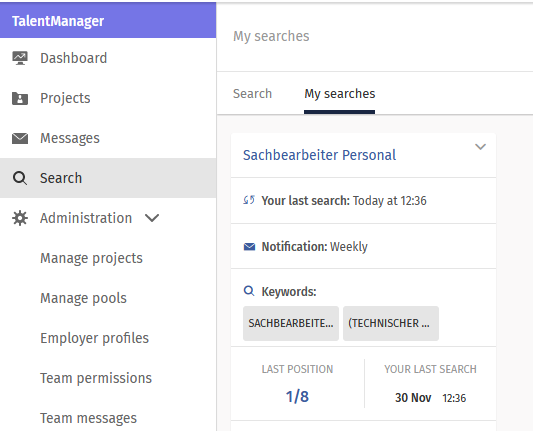
Task: Expand the Sachbearbeiter Personal card chevron
Action: [x=480, y=147]
